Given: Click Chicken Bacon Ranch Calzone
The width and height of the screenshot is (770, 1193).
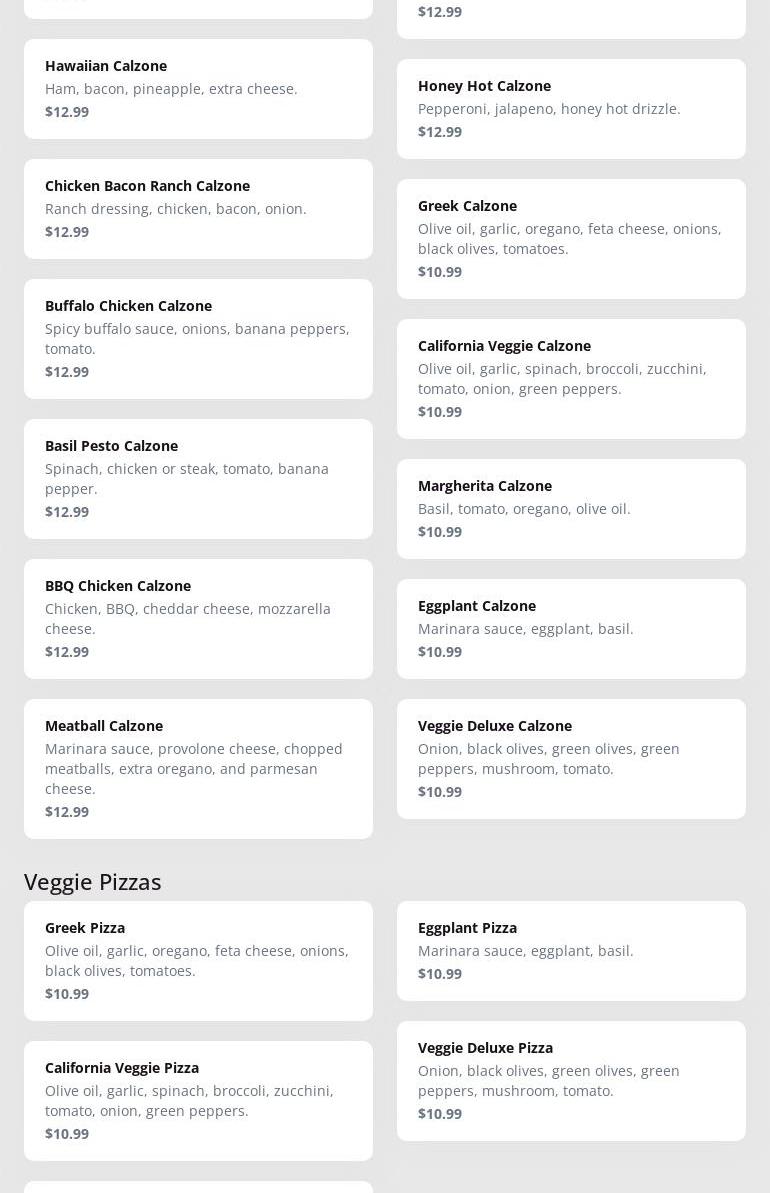Looking at the screenshot, I should [x=198, y=208].
